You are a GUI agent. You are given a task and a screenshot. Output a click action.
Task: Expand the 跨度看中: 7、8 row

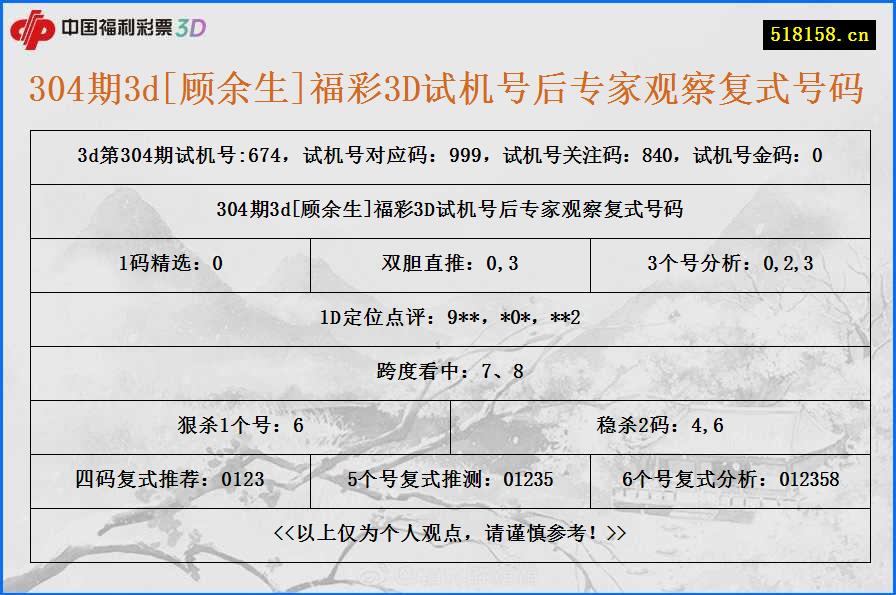tap(447, 373)
